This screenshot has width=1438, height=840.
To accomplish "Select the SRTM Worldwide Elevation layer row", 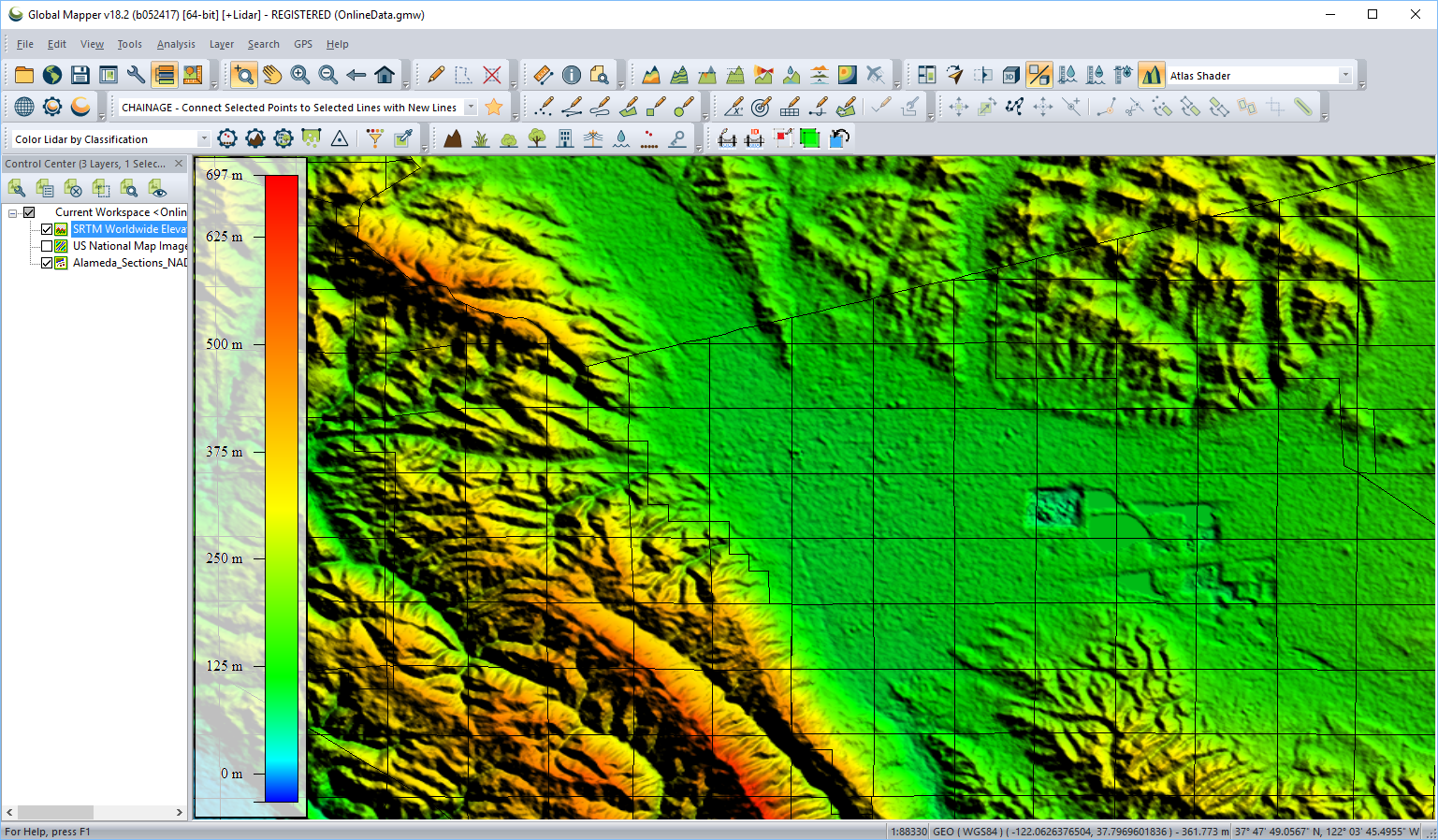I will 129,229.
